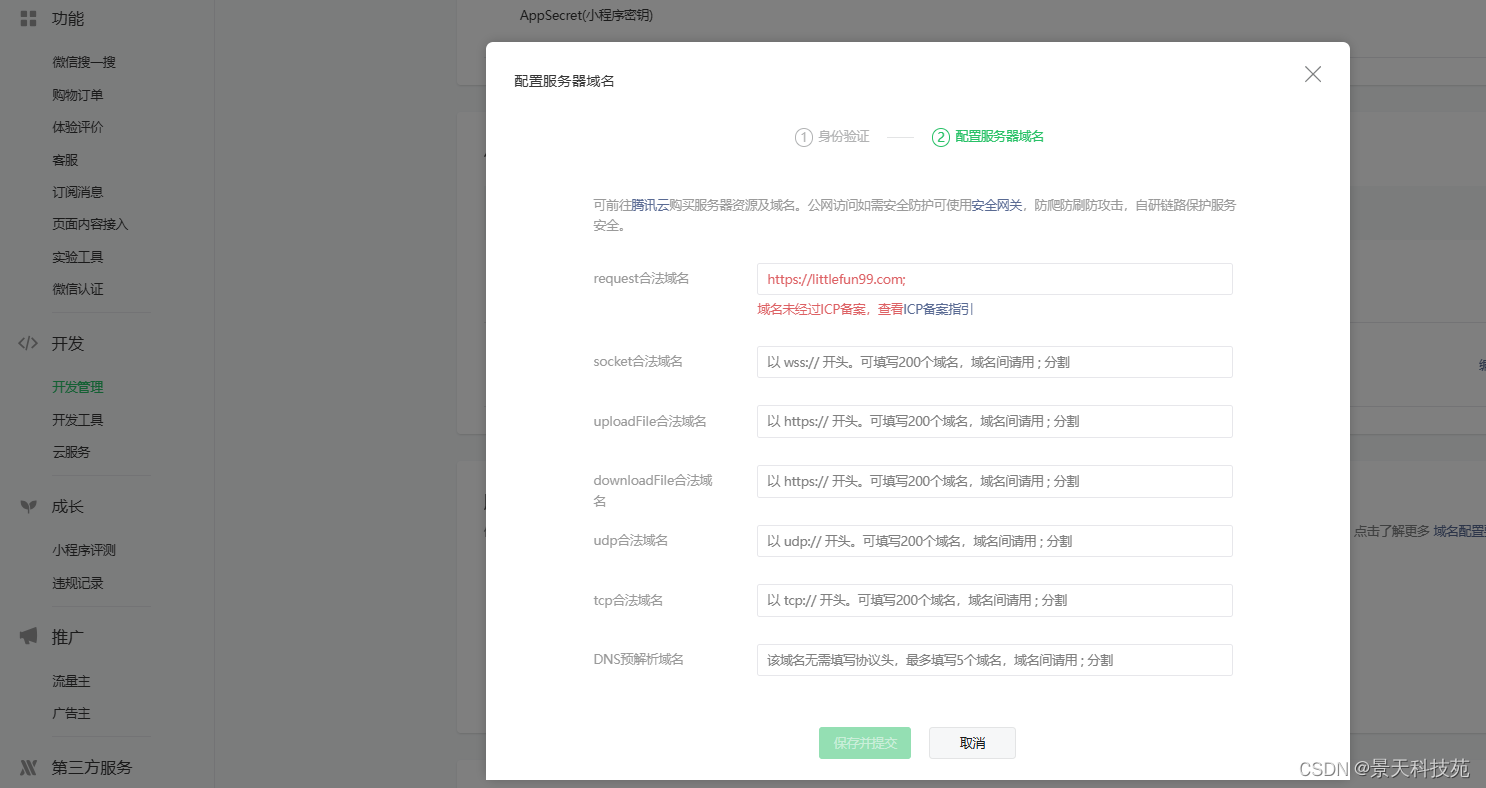Select 开发管理 in sidebar

pos(78,387)
